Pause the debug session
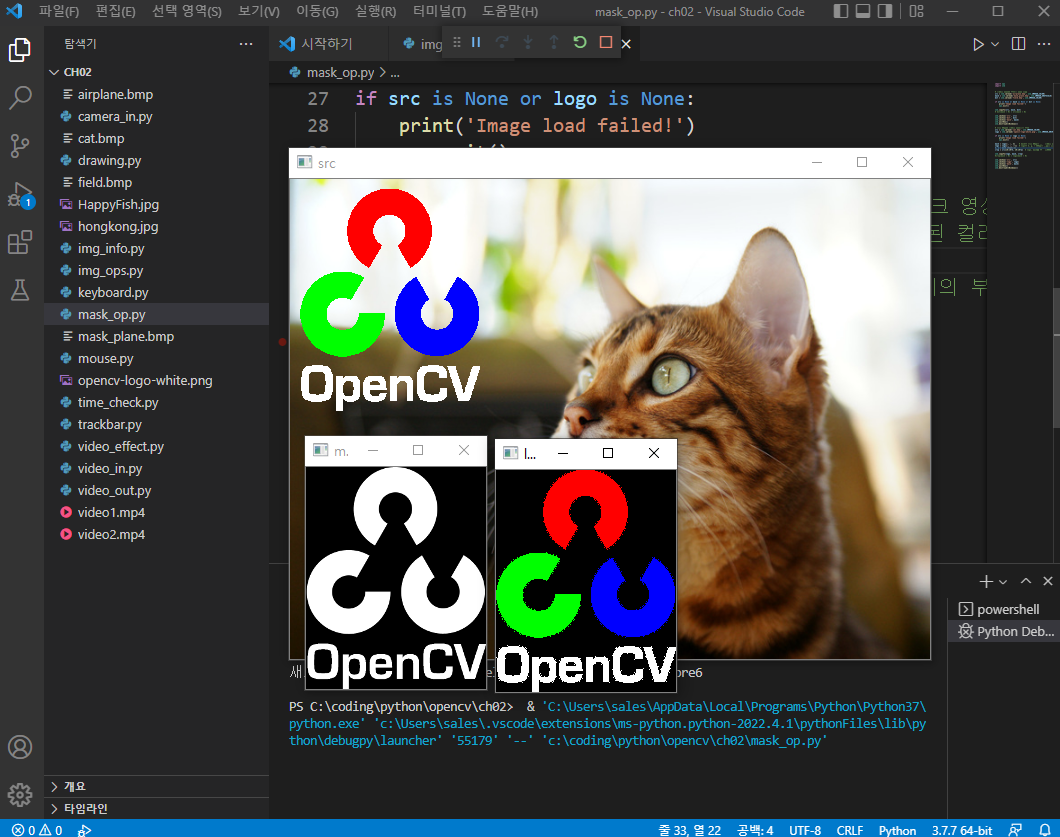Image resolution: width=1060 pixels, height=837 pixels. [x=476, y=43]
